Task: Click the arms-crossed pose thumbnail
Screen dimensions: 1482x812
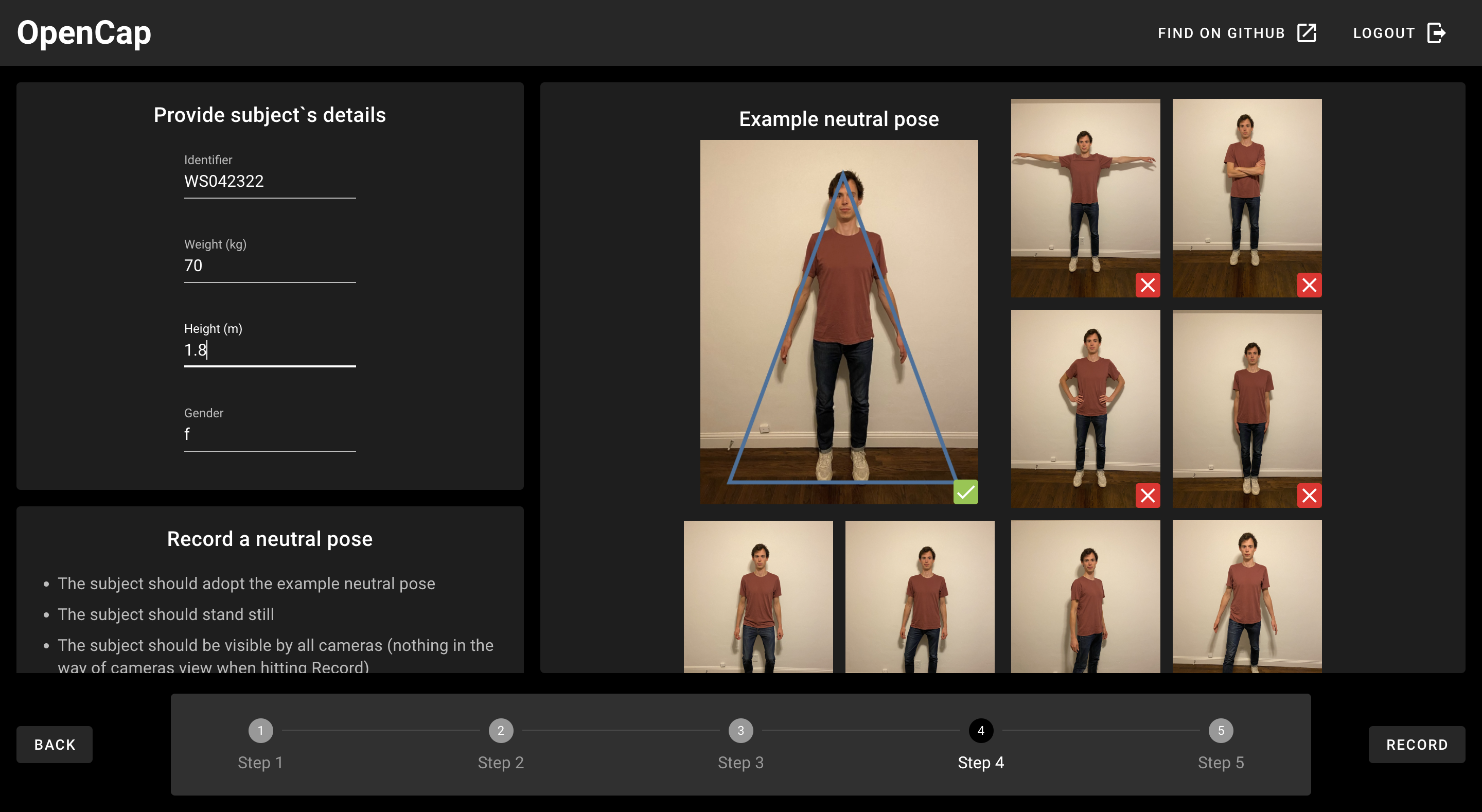Action: pyautogui.click(x=1247, y=198)
